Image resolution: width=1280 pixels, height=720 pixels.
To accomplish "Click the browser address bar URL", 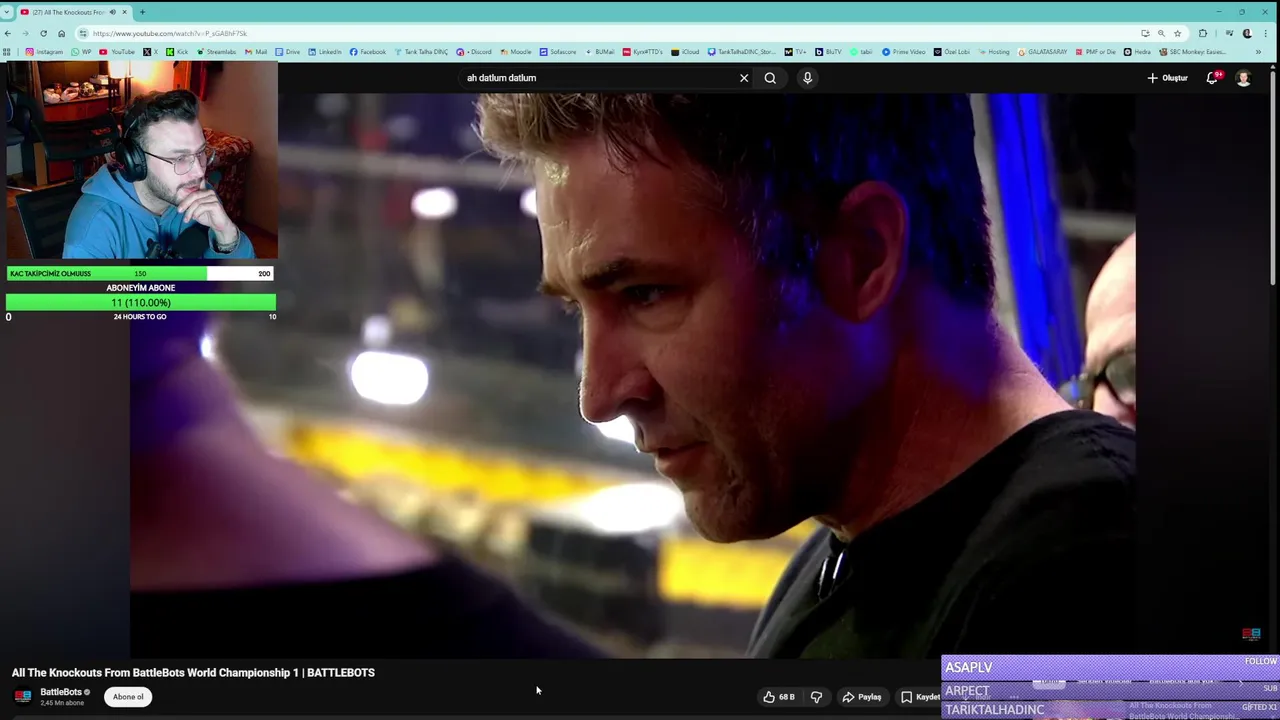I will (170, 33).
